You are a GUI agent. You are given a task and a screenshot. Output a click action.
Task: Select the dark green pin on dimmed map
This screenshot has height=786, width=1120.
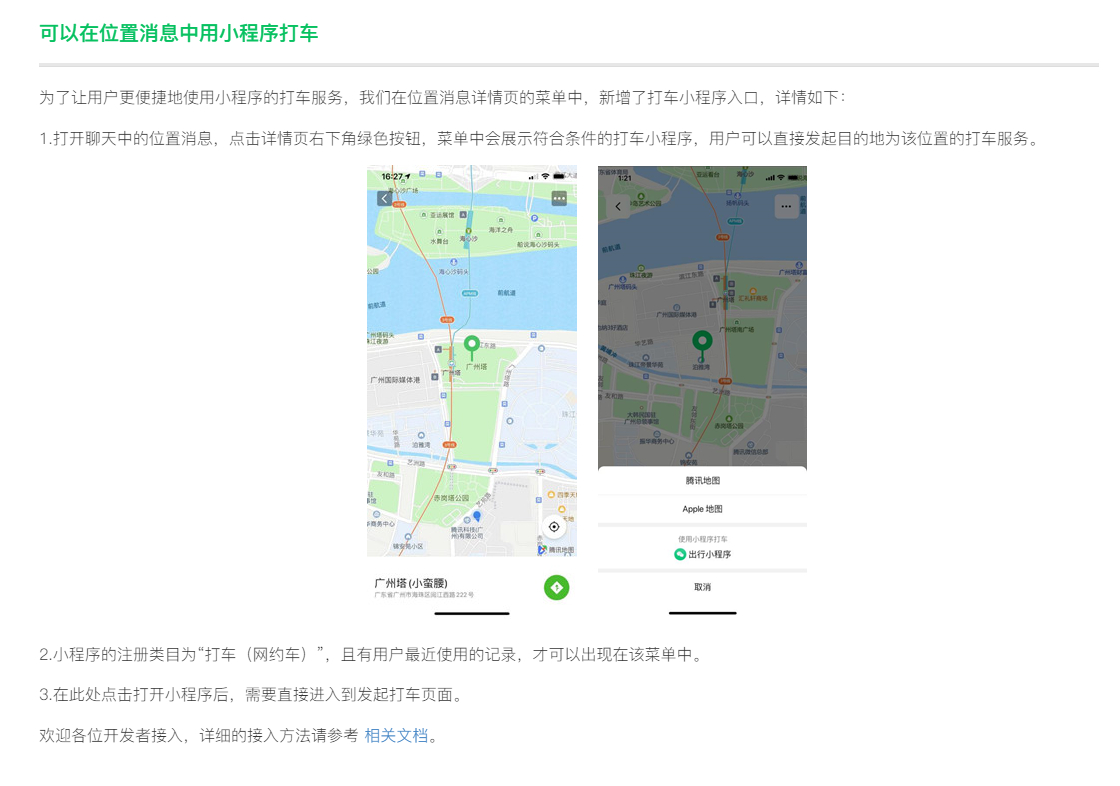[x=702, y=345]
